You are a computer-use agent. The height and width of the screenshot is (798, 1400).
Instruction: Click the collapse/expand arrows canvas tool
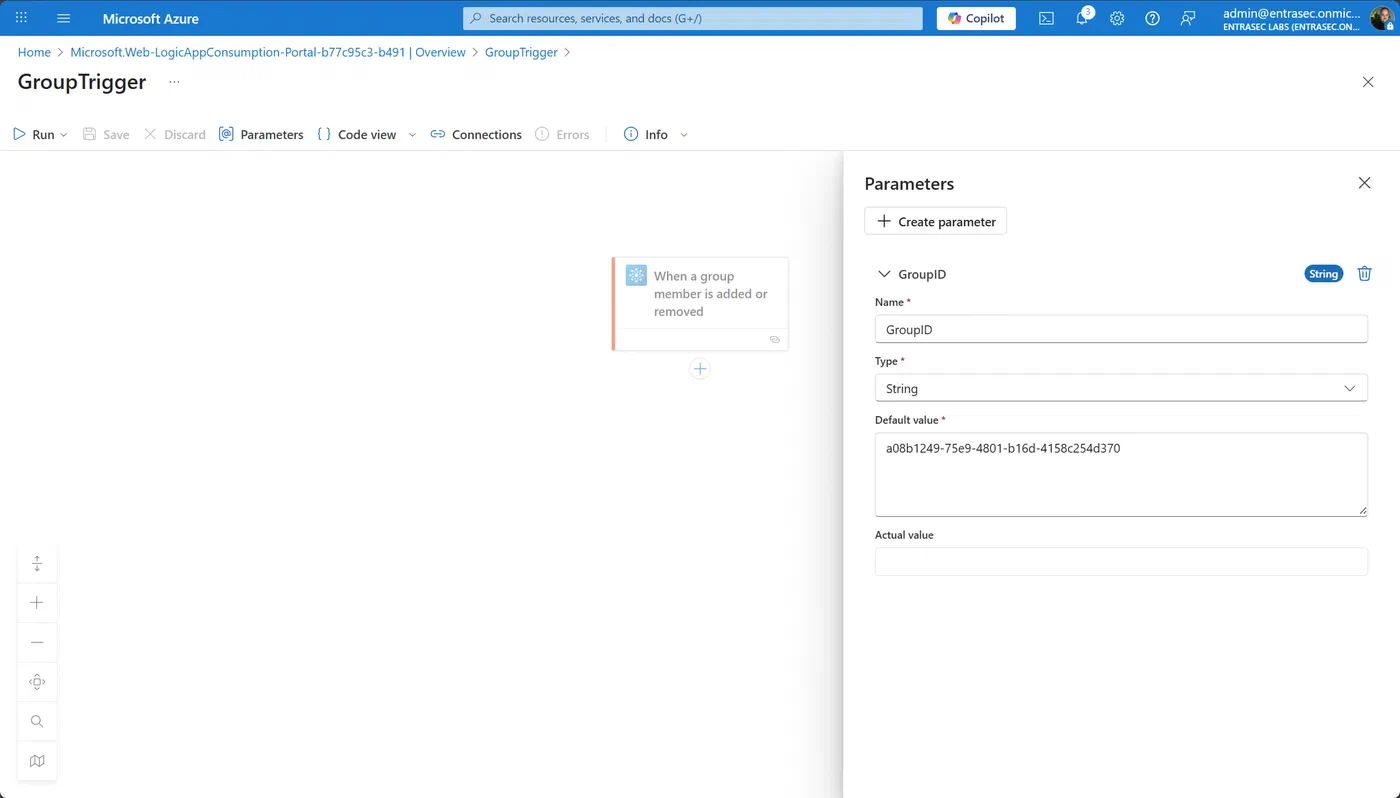coord(37,563)
